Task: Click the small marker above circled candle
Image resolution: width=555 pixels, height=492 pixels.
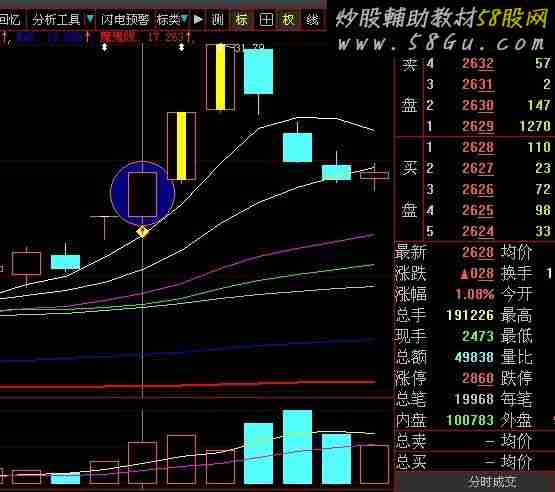Action: 104,47
